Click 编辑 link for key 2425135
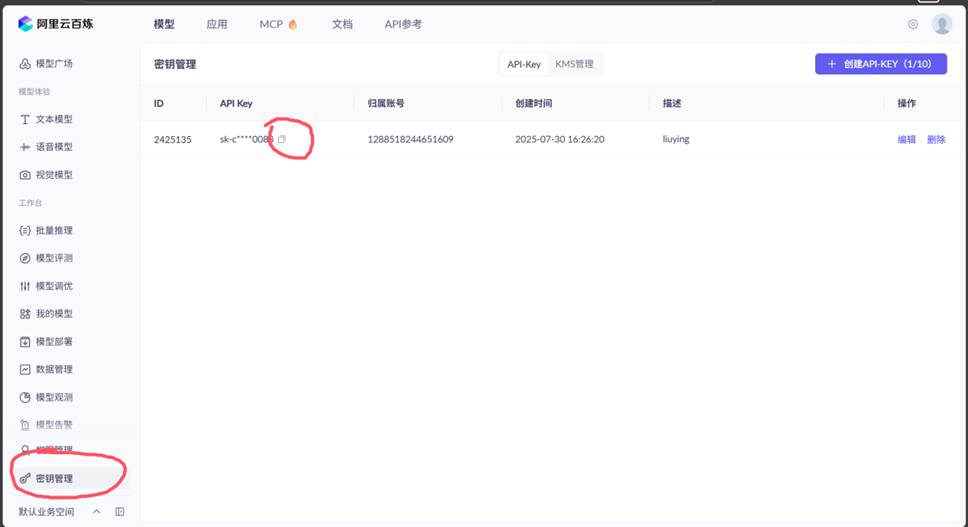Image resolution: width=968 pixels, height=527 pixels. pos(906,139)
